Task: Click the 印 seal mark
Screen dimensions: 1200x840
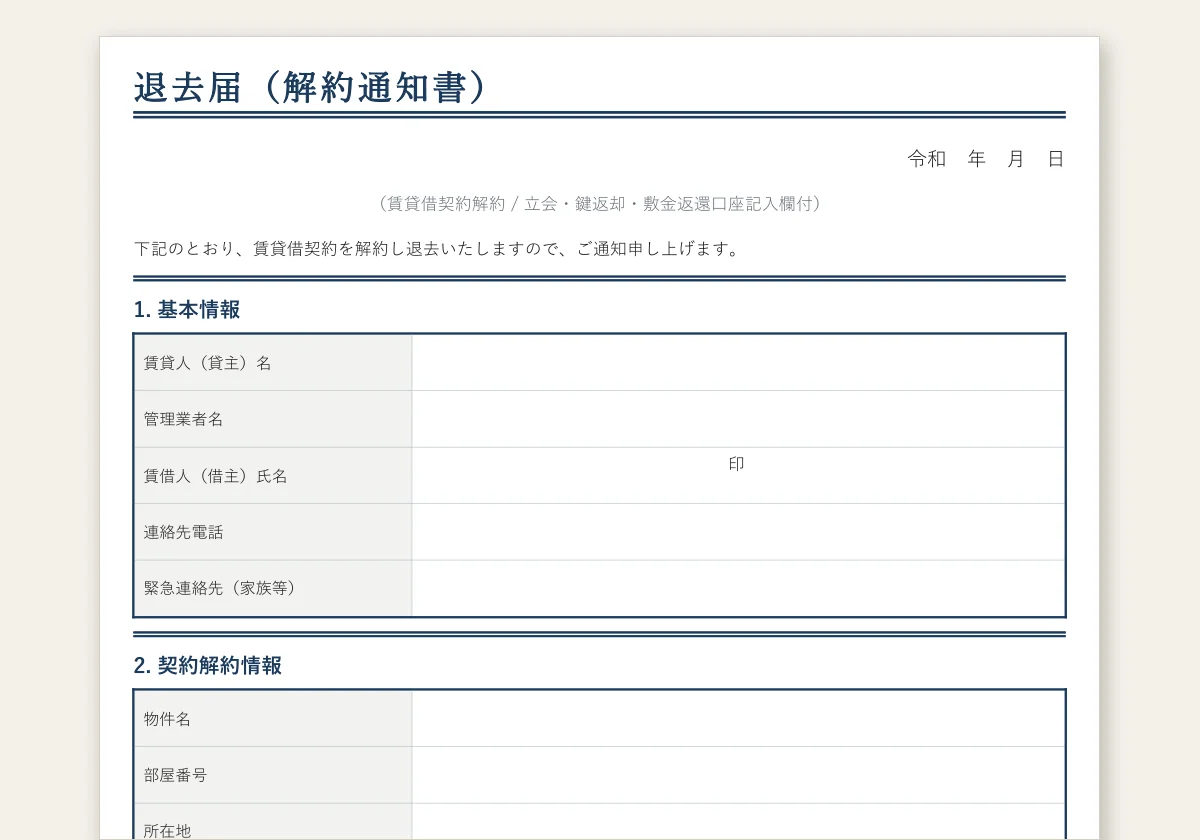Action: pyautogui.click(x=737, y=464)
